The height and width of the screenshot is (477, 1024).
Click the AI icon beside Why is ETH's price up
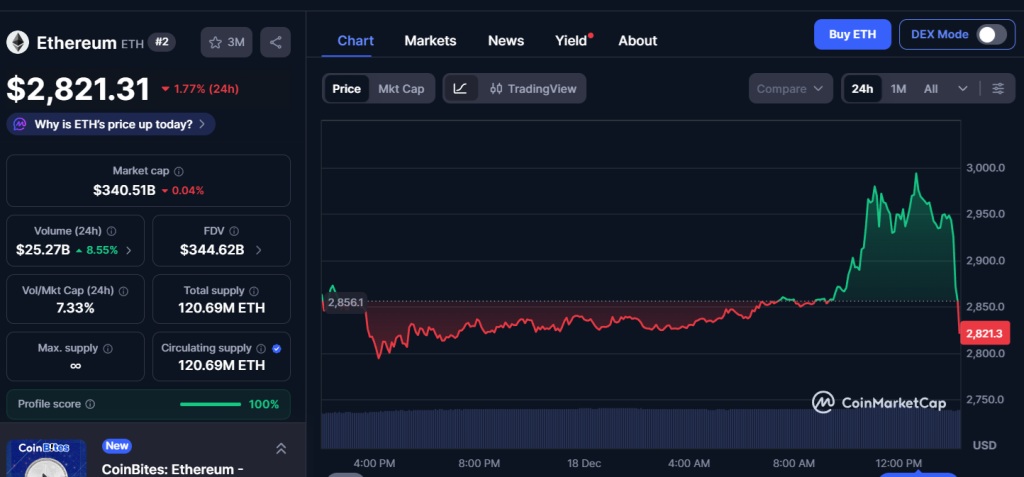click(20, 124)
